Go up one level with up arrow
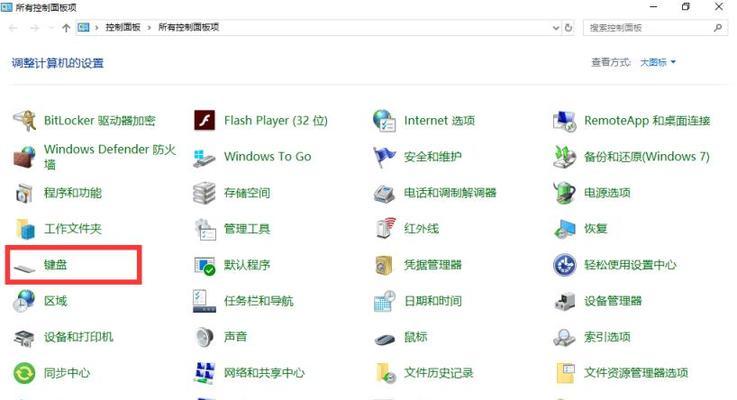 click(66, 28)
